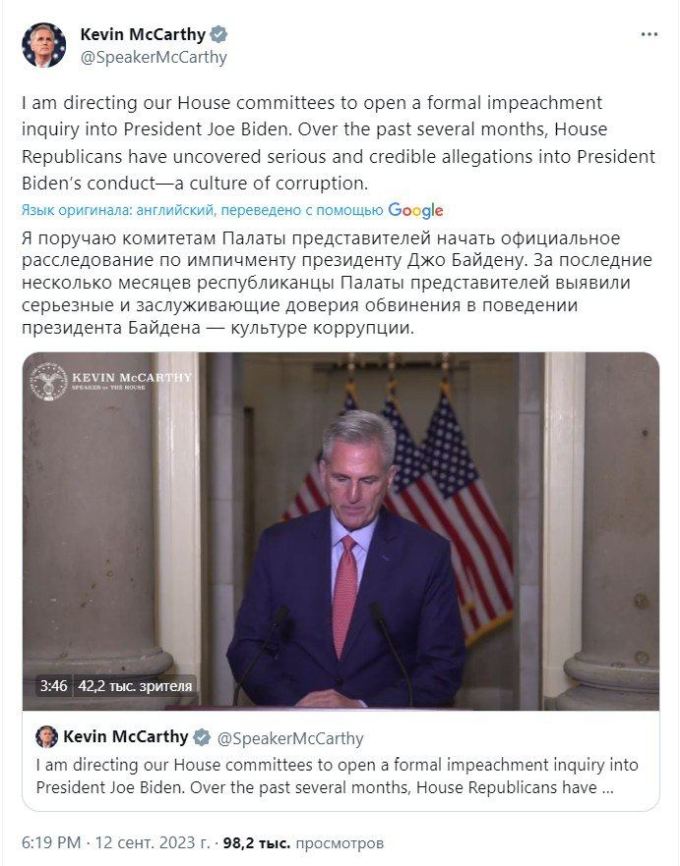This screenshot has width=680, height=866.
Task: Click the Google logo in the translation note
Action: [x=415, y=210]
